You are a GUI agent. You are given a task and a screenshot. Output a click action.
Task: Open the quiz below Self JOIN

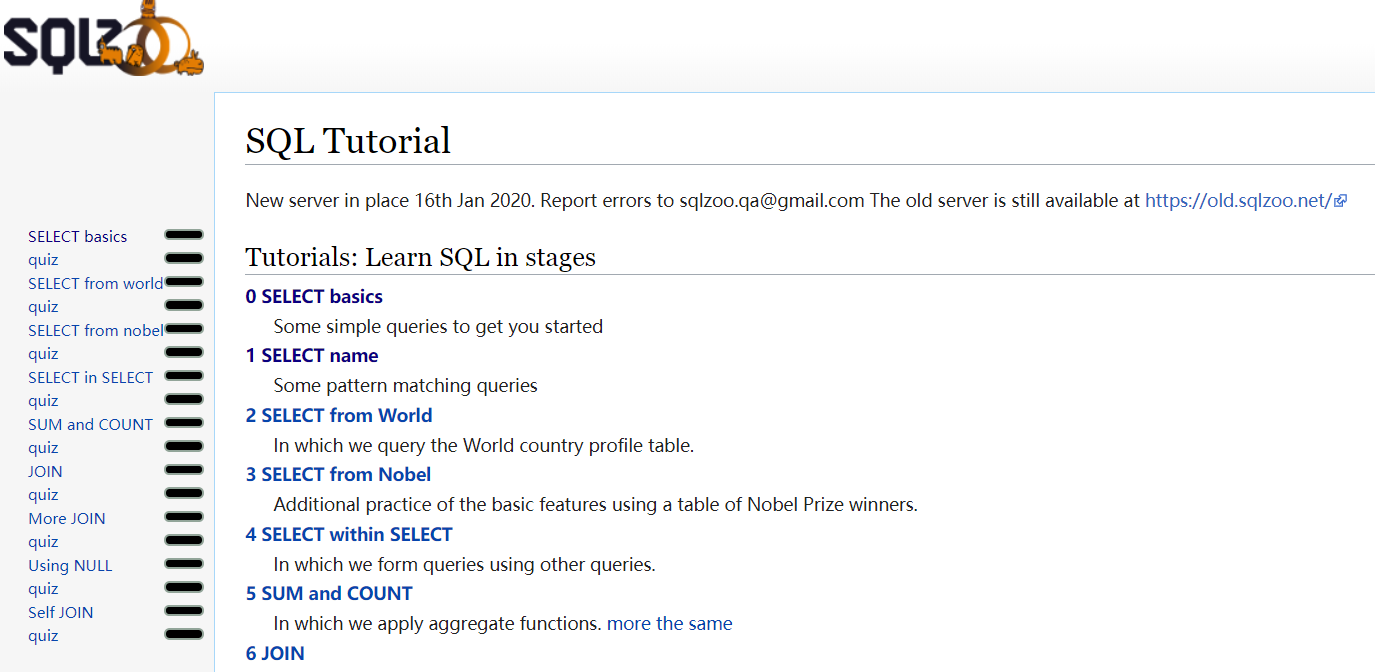[43, 636]
